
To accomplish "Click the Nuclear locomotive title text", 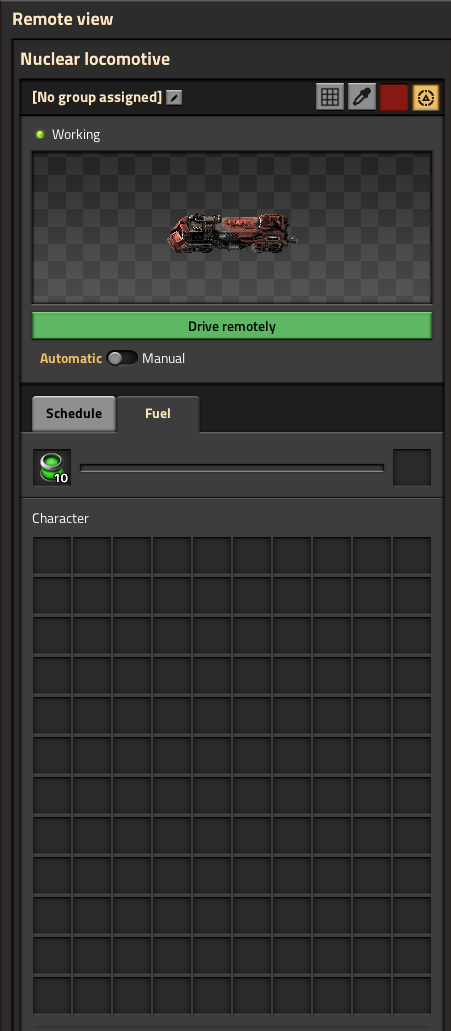I will pos(95,59).
